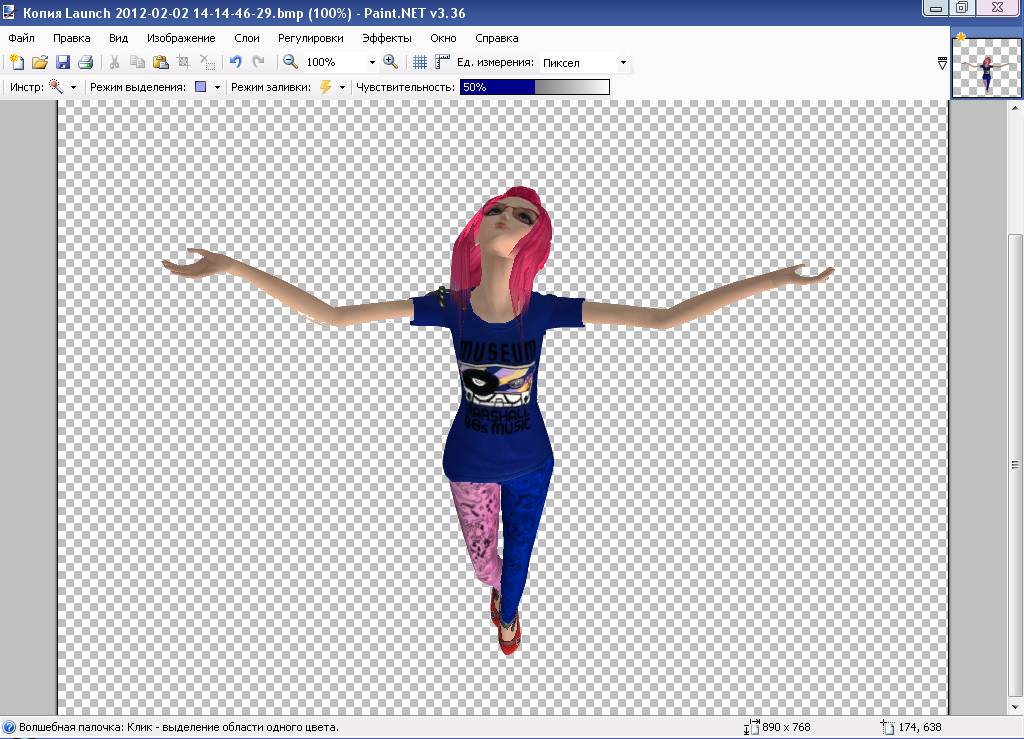Click into the 100% zoom field
This screenshot has width=1024, height=739.
[x=334, y=62]
